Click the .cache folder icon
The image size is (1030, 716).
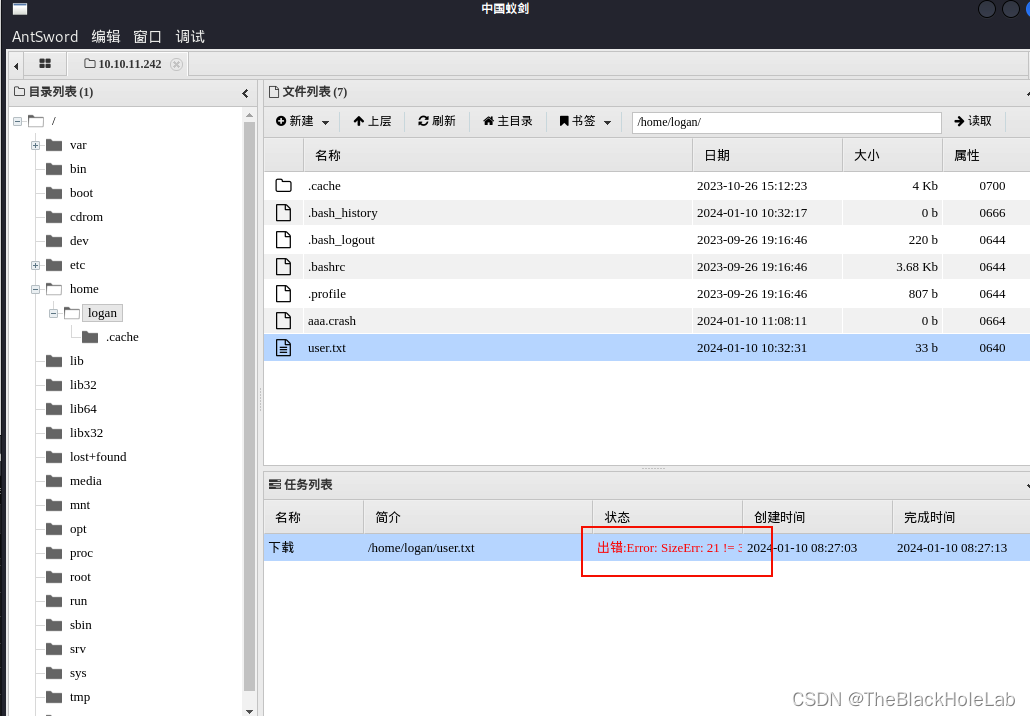pyautogui.click(x=283, y=186)
